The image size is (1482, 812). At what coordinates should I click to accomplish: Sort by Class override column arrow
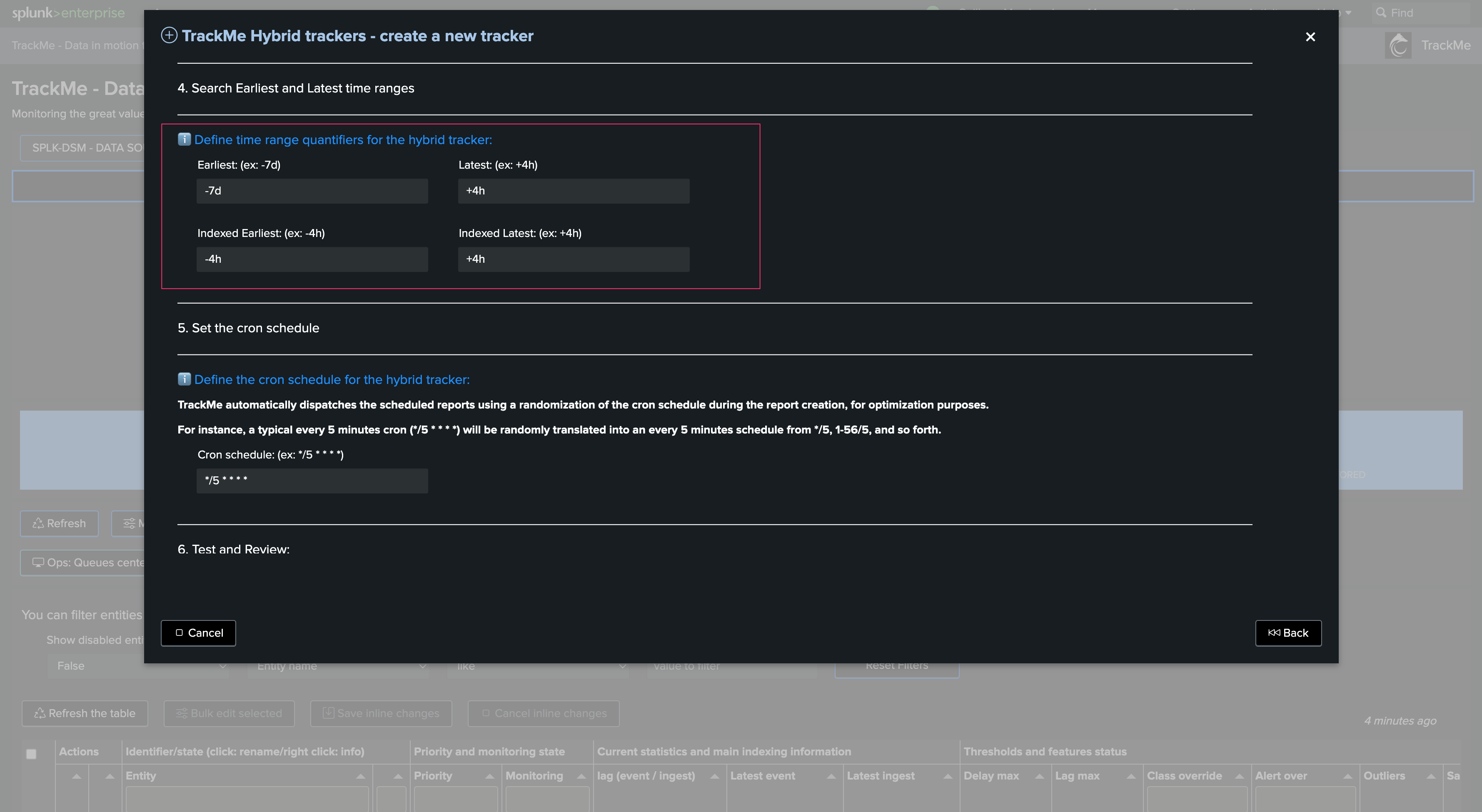point(1239,776)
